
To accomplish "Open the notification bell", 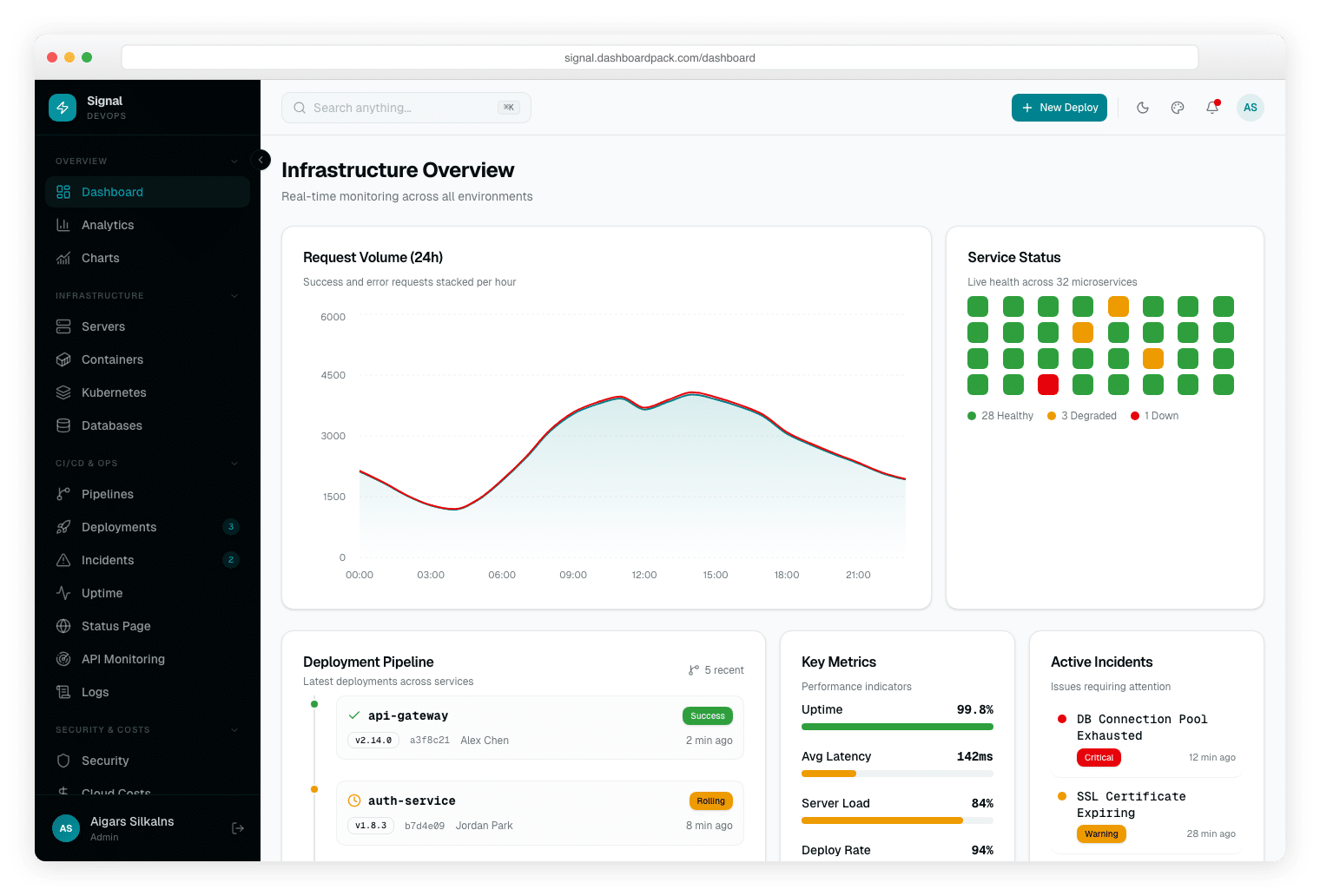I will click(x=1212, y=108).
